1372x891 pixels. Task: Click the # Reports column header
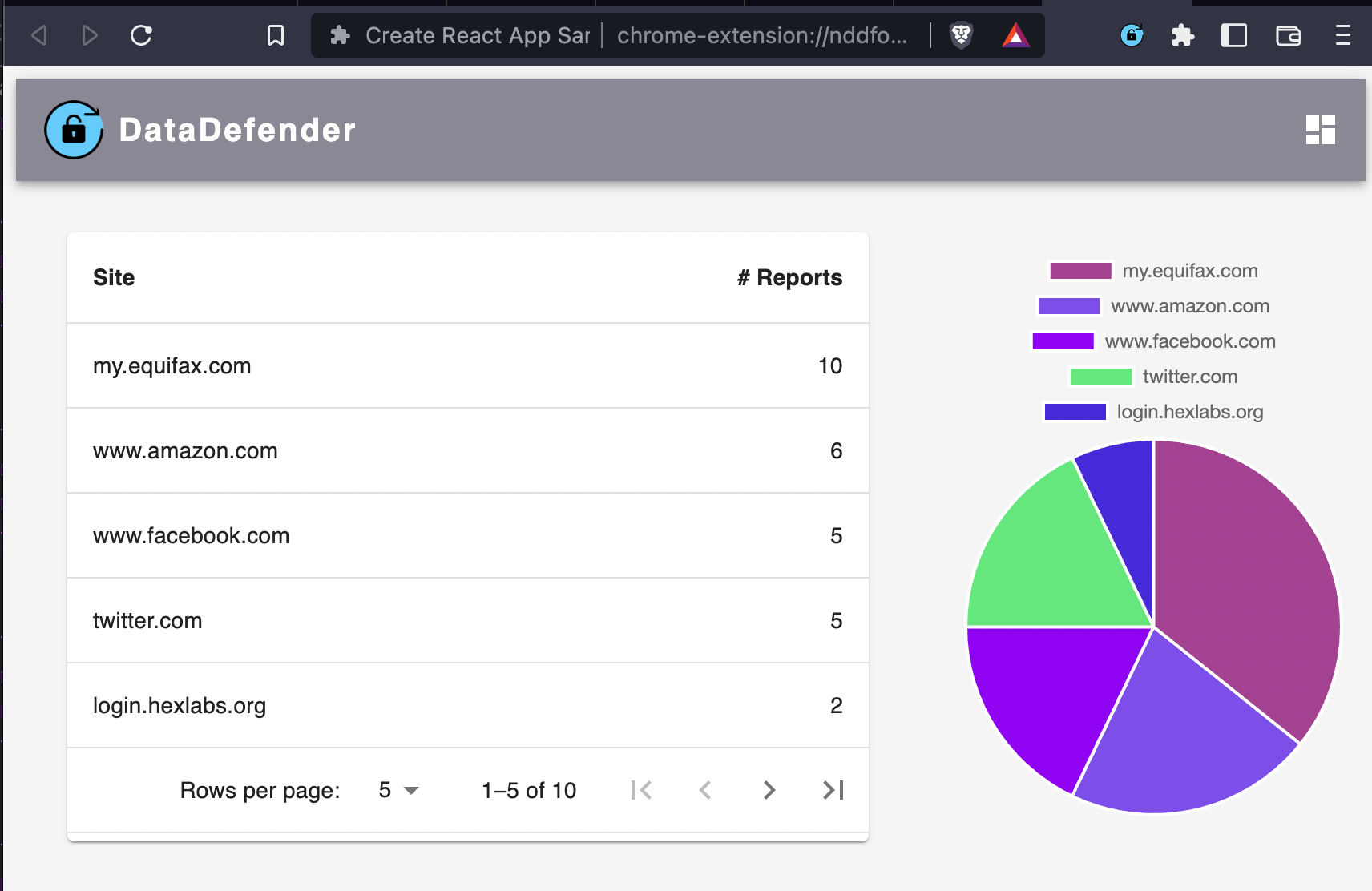pos(789,277)
